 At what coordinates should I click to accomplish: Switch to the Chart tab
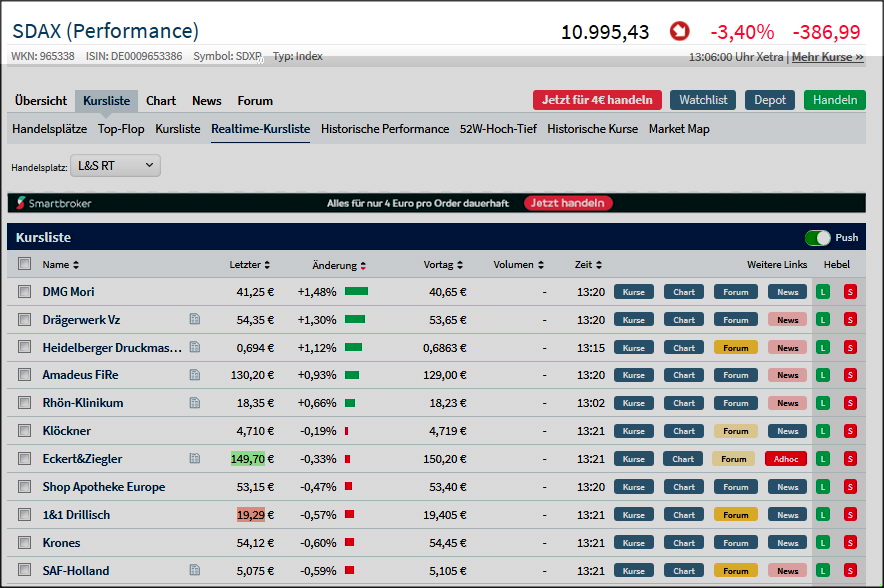161,101
